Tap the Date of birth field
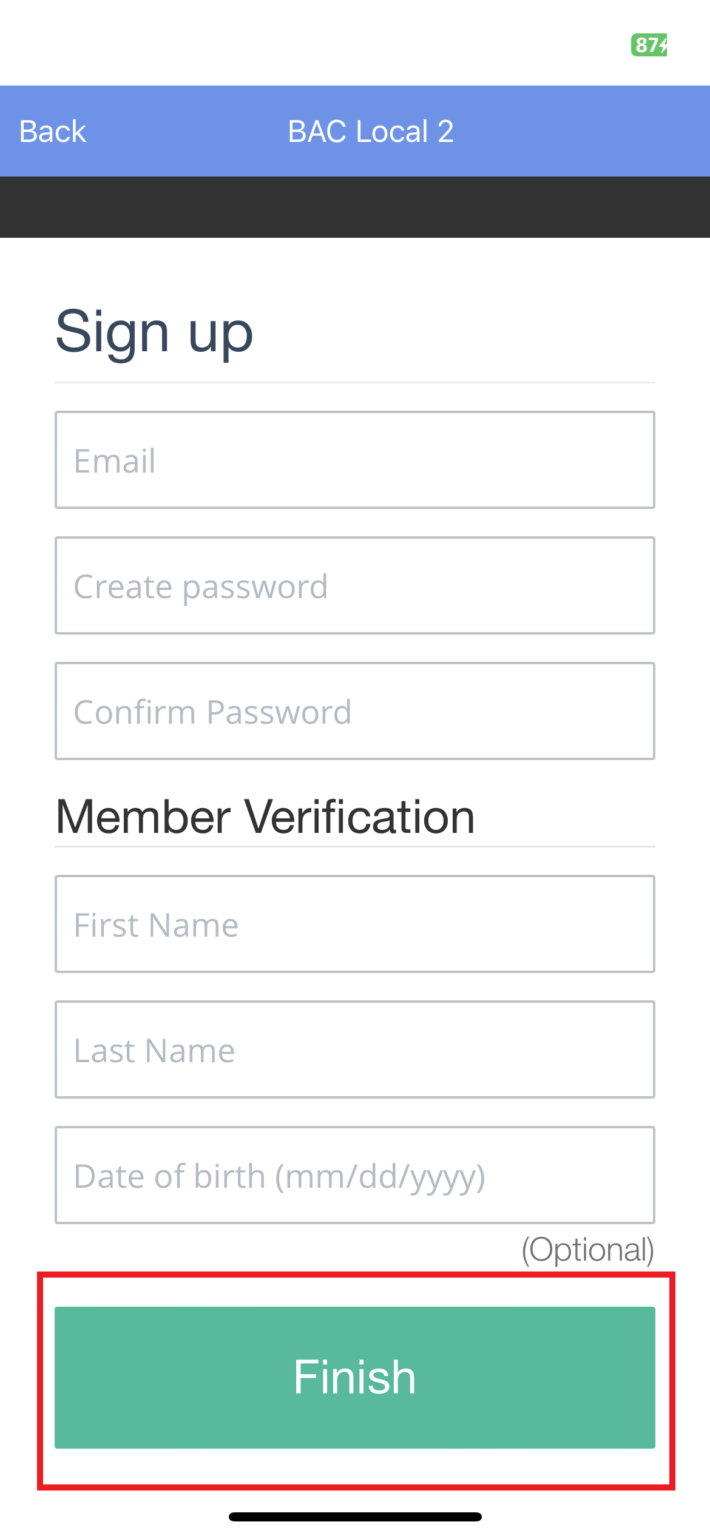Viewport: 710px width, 1536px height. pos(355,1175)
